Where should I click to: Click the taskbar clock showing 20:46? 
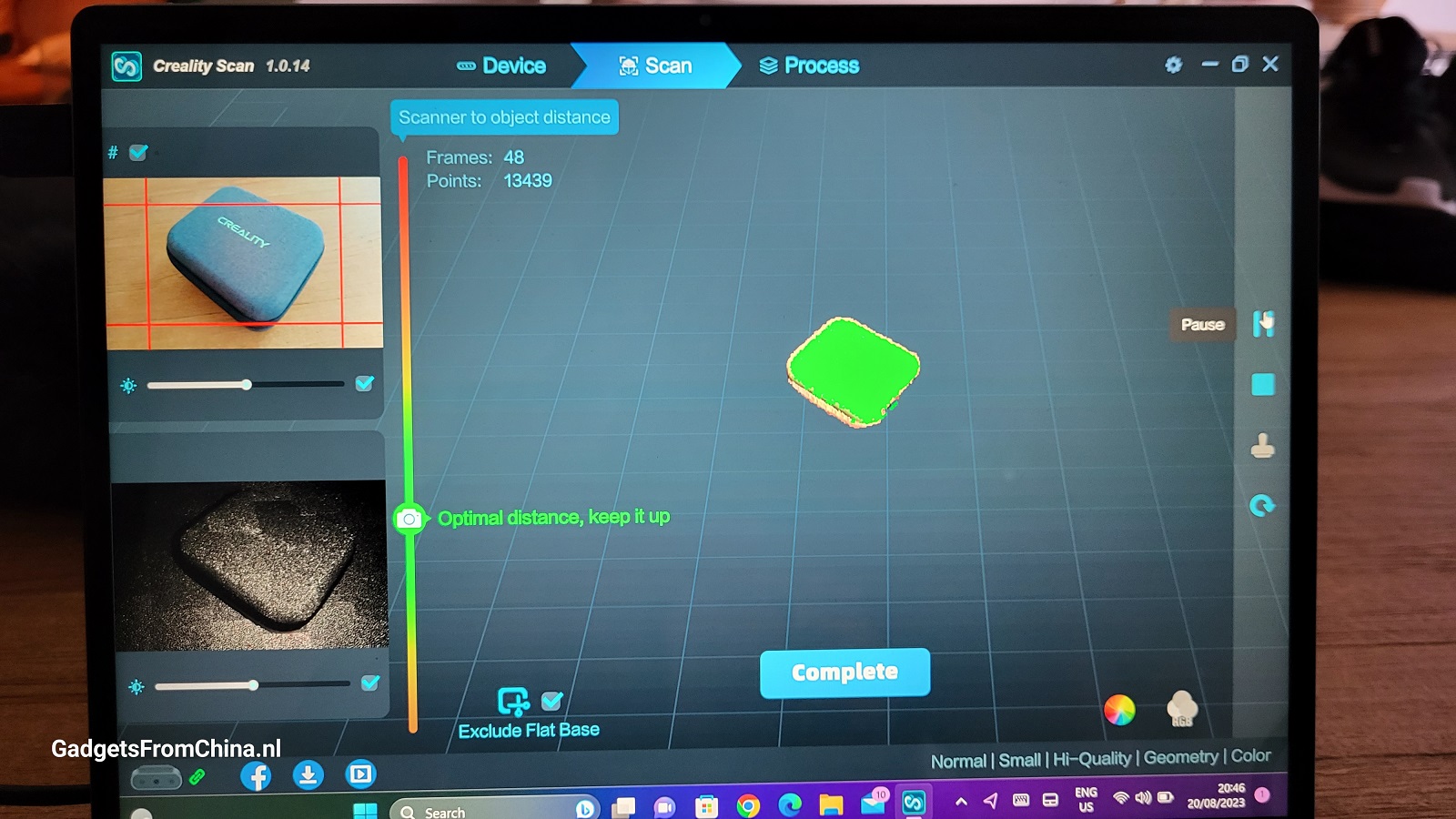(x=1217, y=795)
